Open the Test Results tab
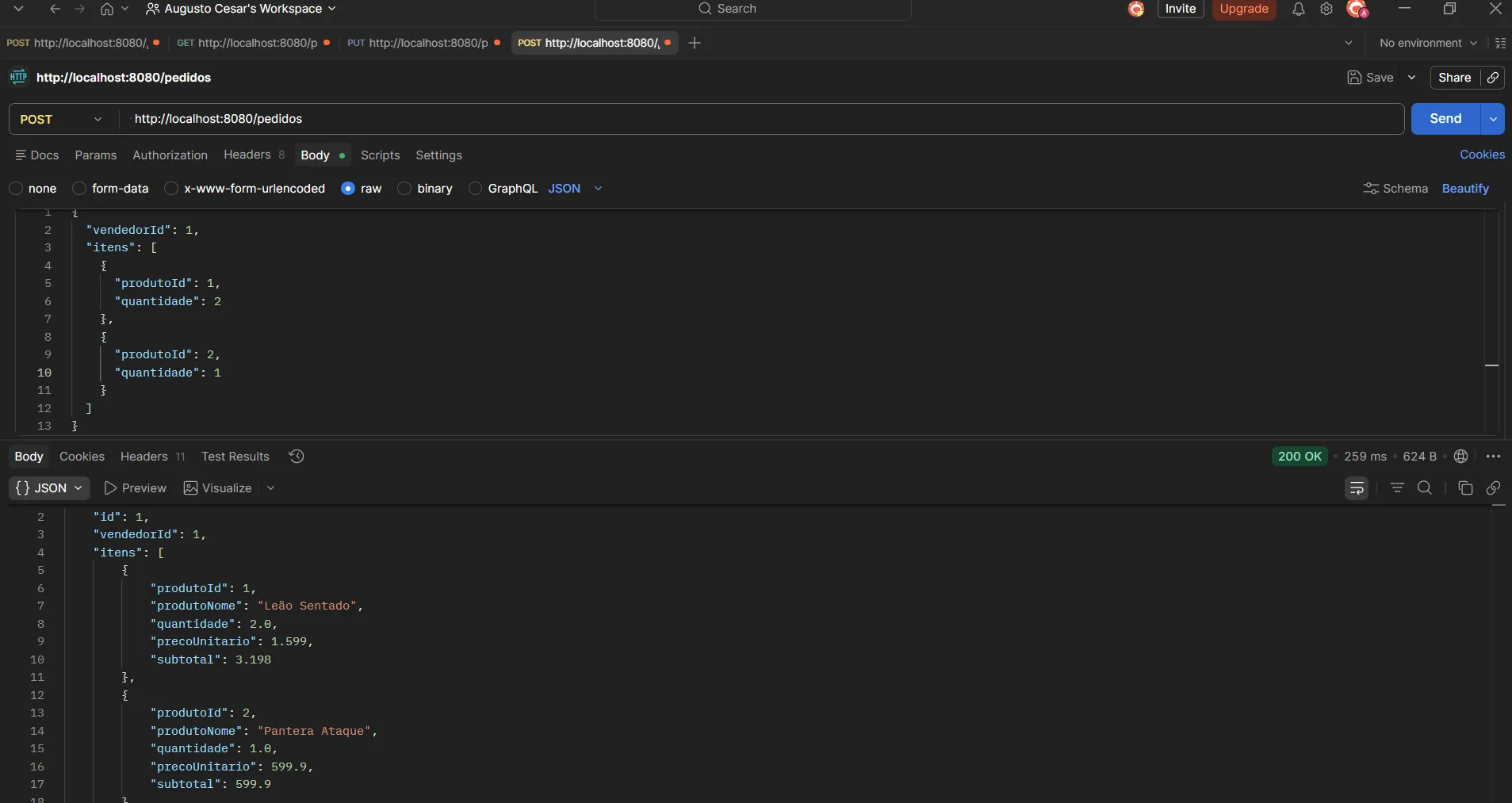 click(x=235, y=457)
